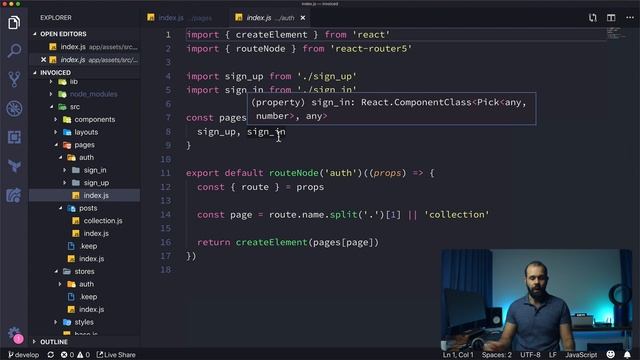Click line number 16 in gutter
The width and height of the screenshot is (640, 360).
point(165,242)
